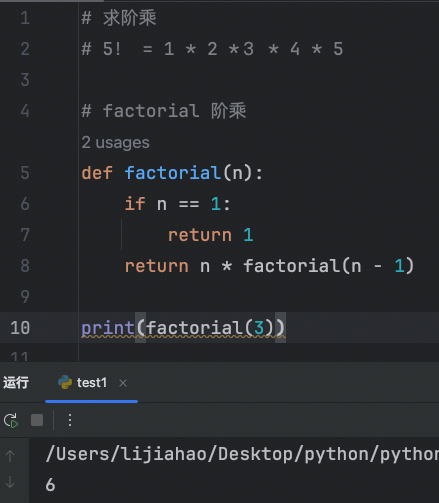This screenshot has height=503, width=439.
Task: Click the Python icon on test1 tab
Action: tap(65, 382)
